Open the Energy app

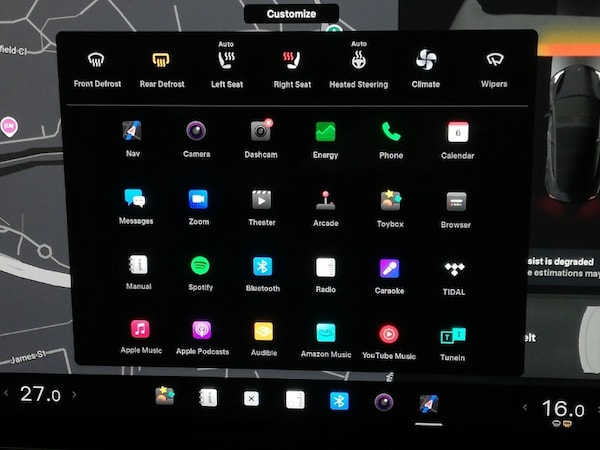pos(325,132)
